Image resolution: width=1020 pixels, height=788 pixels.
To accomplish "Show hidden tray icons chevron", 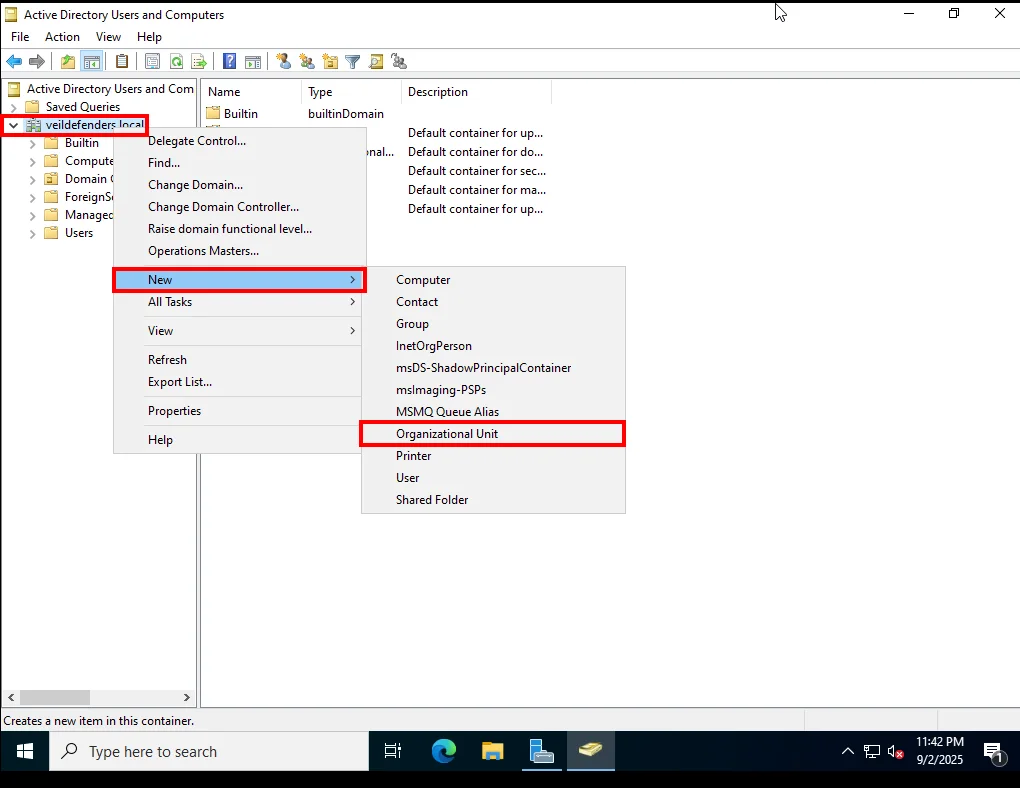I will (x=848, y=752).
